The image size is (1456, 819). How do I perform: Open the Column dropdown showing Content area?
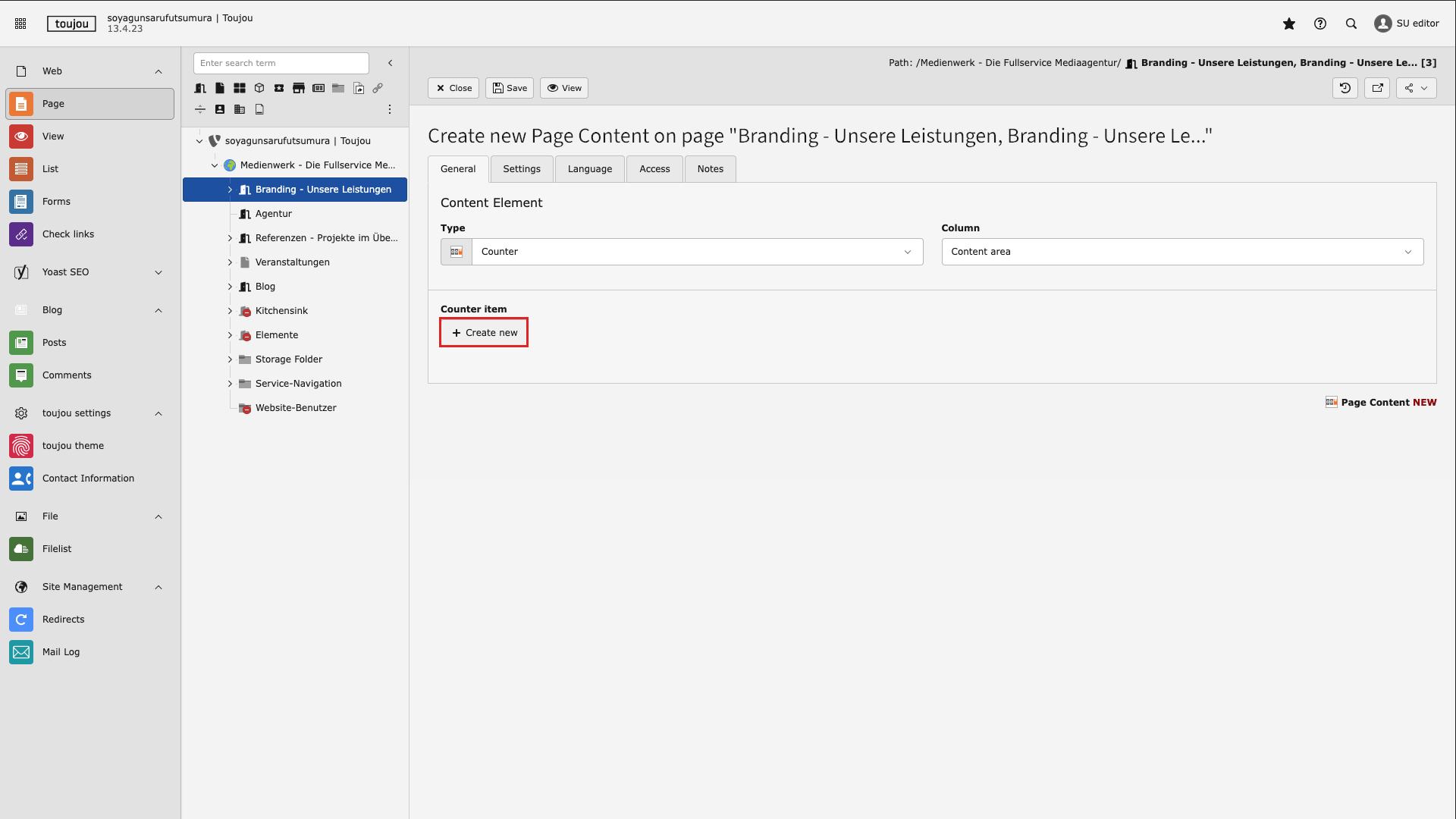click(1181, 252)
